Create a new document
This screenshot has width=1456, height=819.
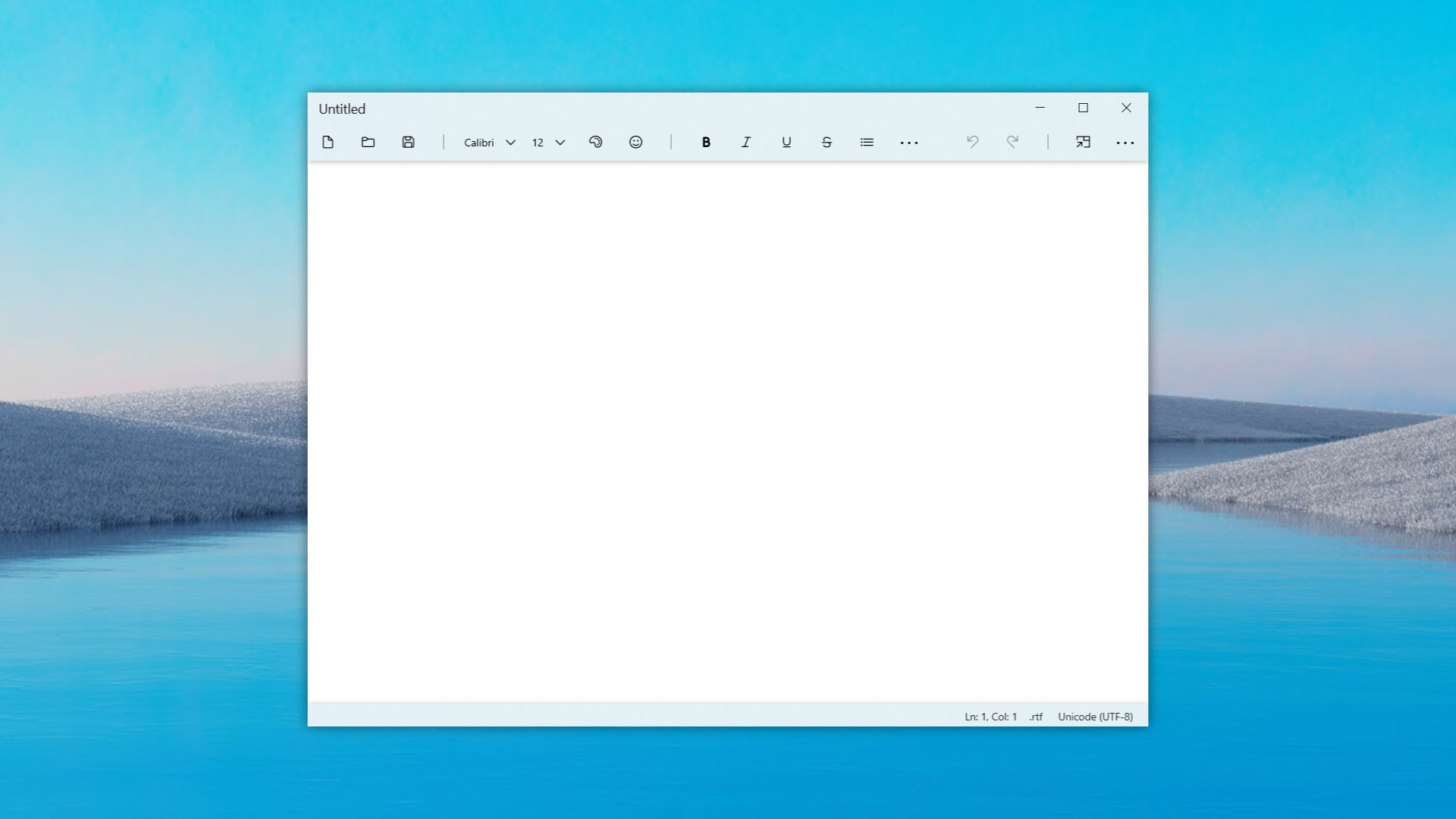[328, 142]
